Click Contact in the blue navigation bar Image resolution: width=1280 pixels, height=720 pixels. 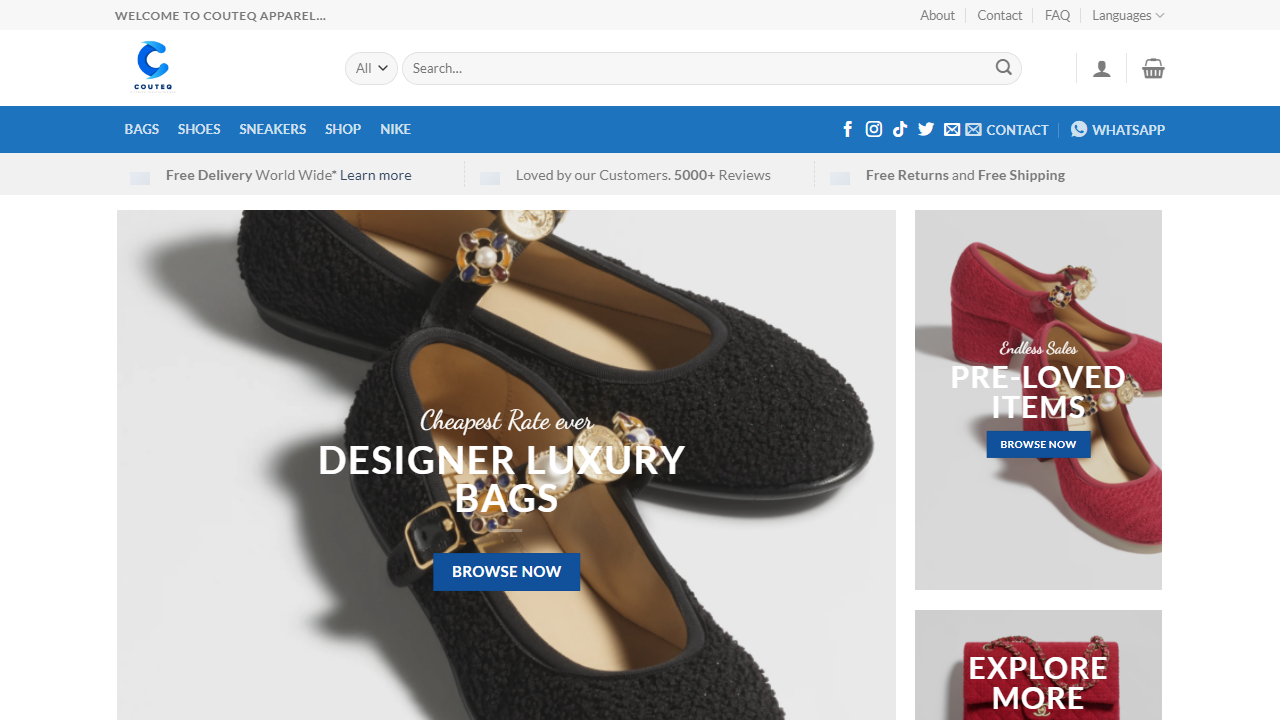tap(1007, 130)
